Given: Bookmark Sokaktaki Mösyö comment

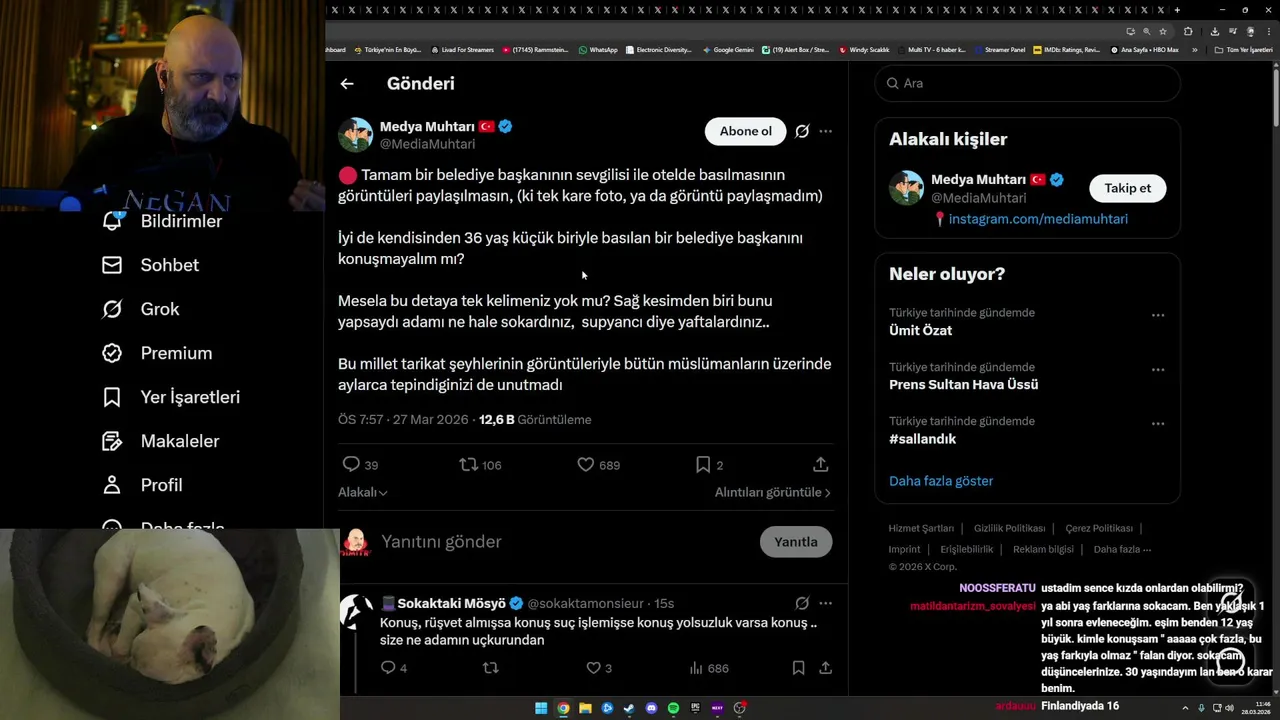Looking at the screenshot, I should click(798, 668).
